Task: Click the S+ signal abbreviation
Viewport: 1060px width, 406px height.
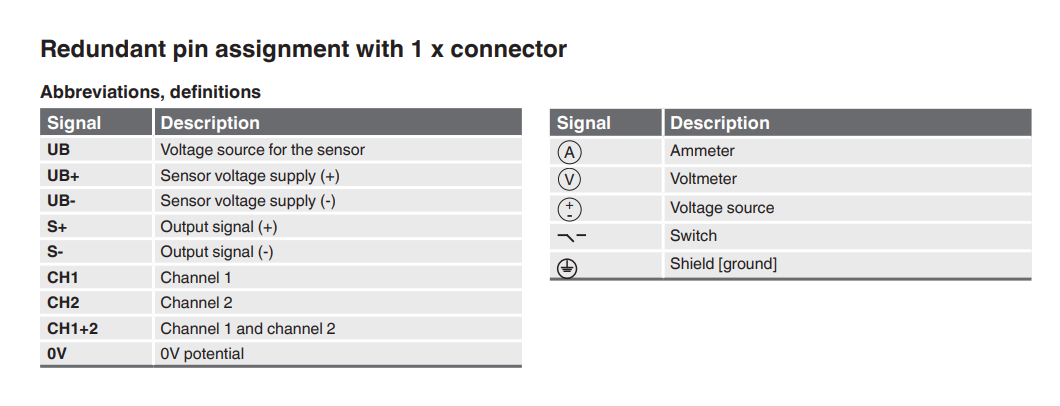Action: pos(56,227)
